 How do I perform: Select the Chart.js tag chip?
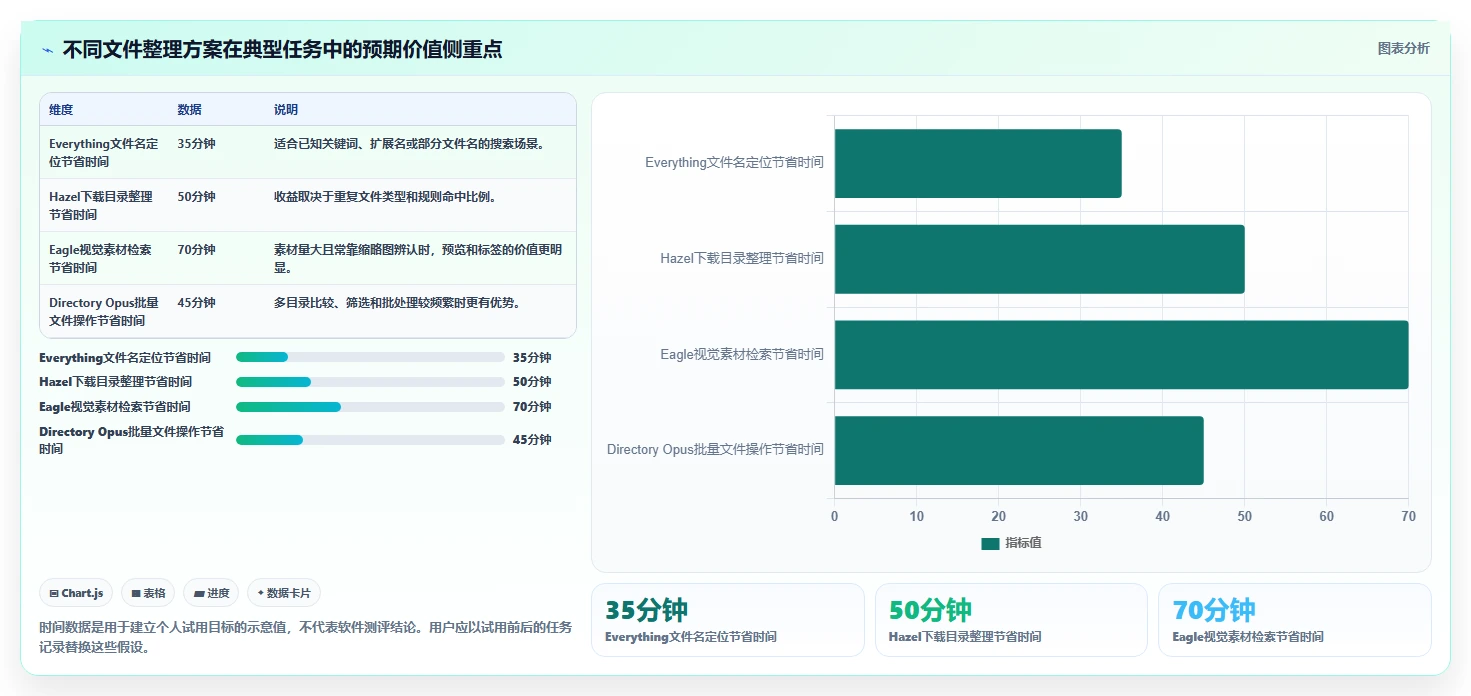click(x=76, y=593)
